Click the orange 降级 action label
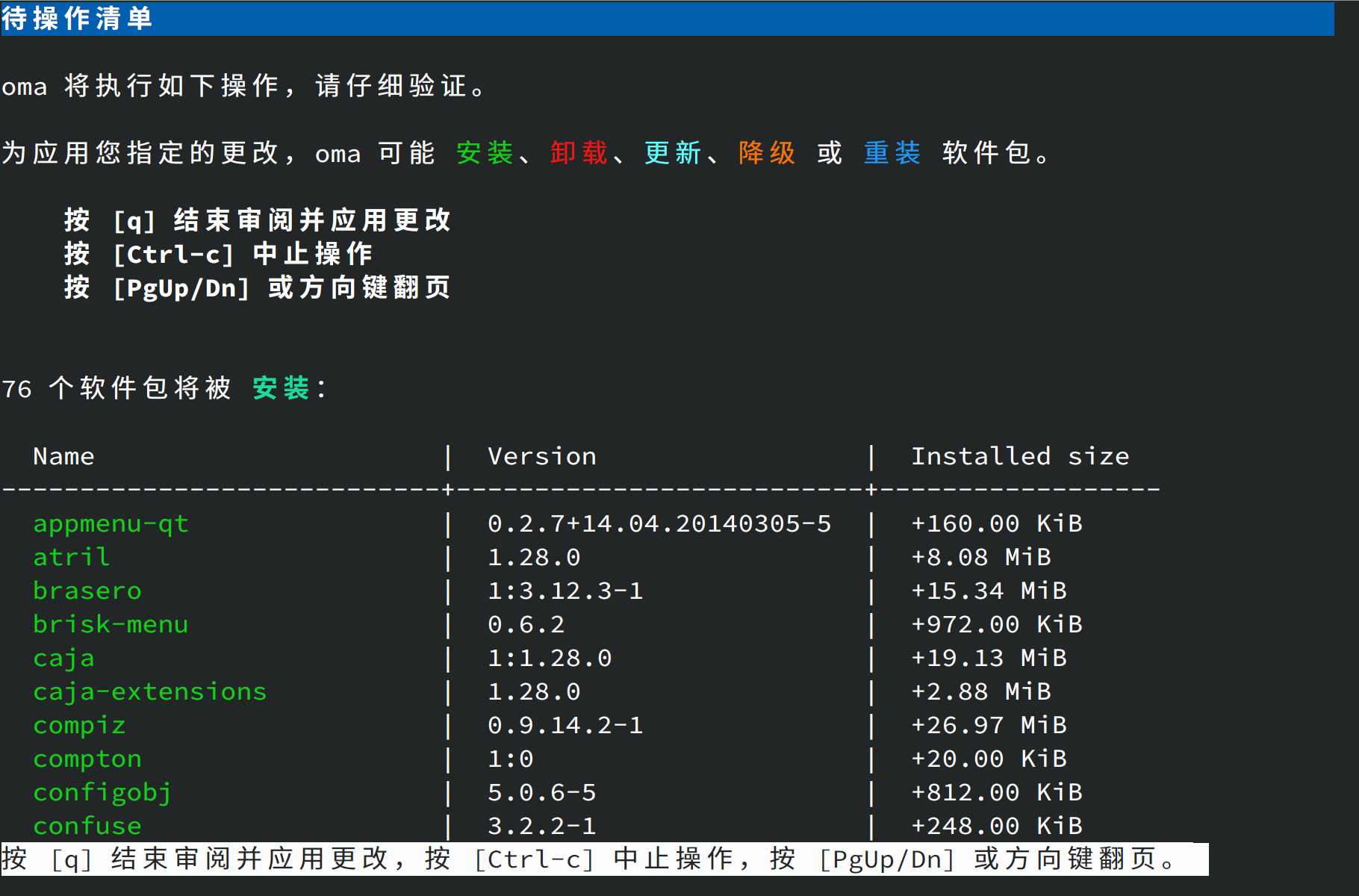The height and width of the screenshot is (896, 1359). (x=766, y=153)
